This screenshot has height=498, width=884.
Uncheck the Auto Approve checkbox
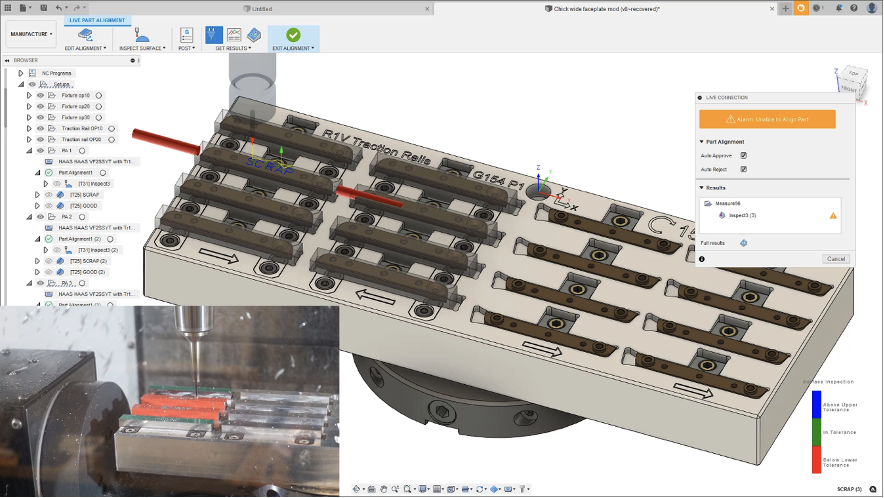tap(744, 156)
